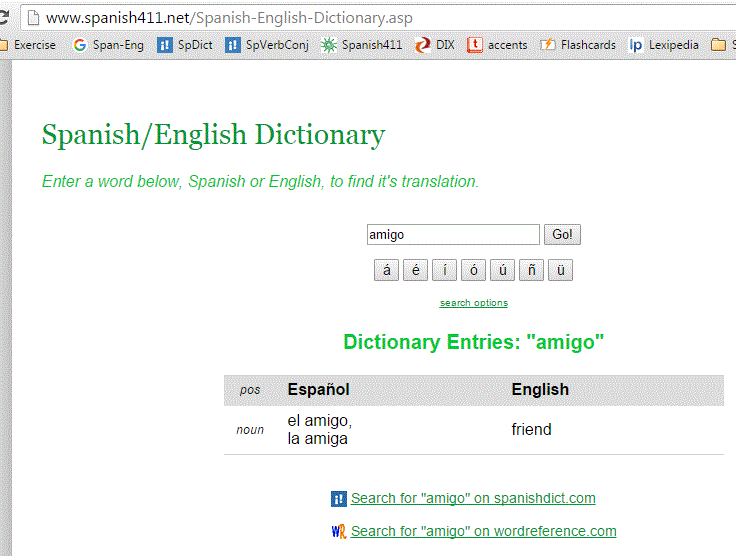This screenshot has height=556, width=736.
Task: Click the accents bookmark icon
Action: click(475, 45)
